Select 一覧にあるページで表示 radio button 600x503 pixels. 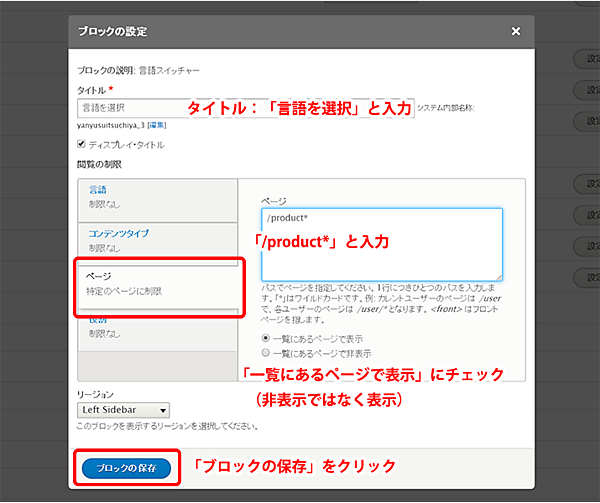coord(266,338)
